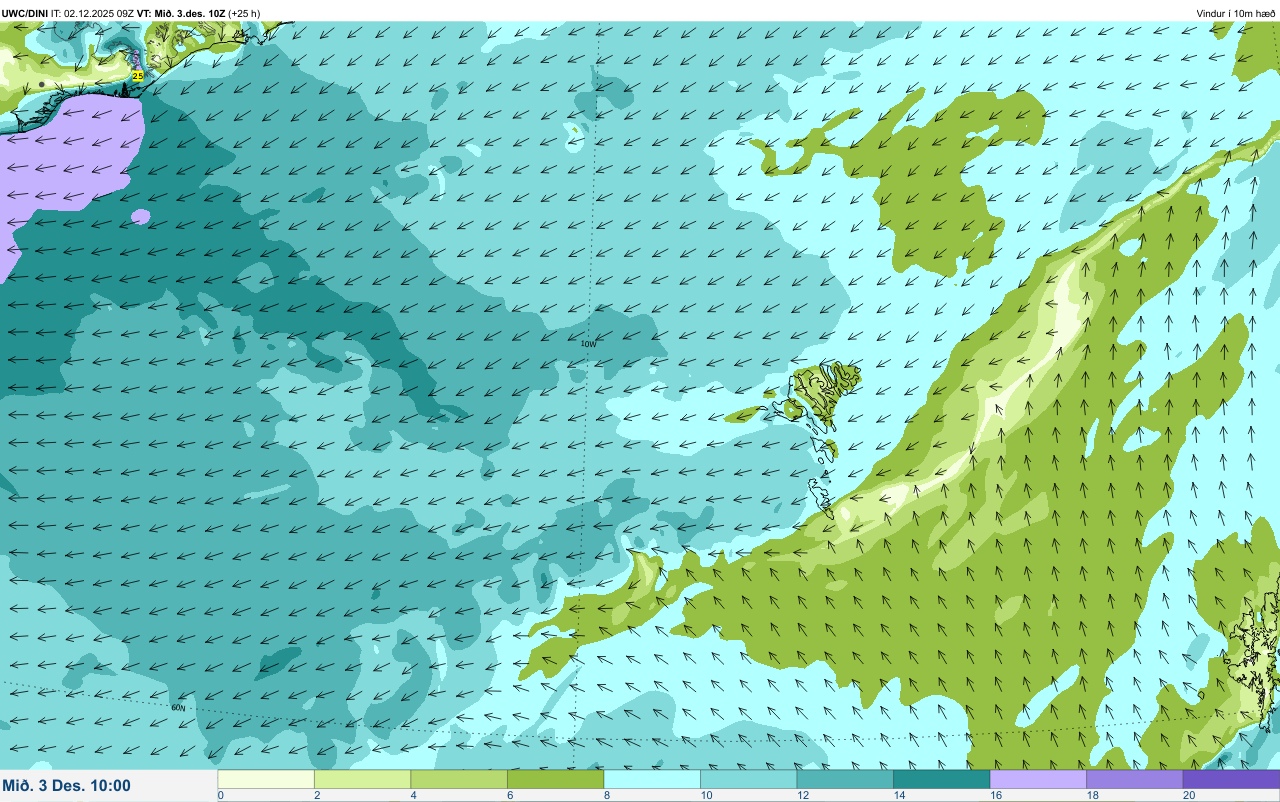This screenshot has height=802, width=1280.
Task: Click the 12–14 teal legend swatch
Action: [x=845, y=779]
